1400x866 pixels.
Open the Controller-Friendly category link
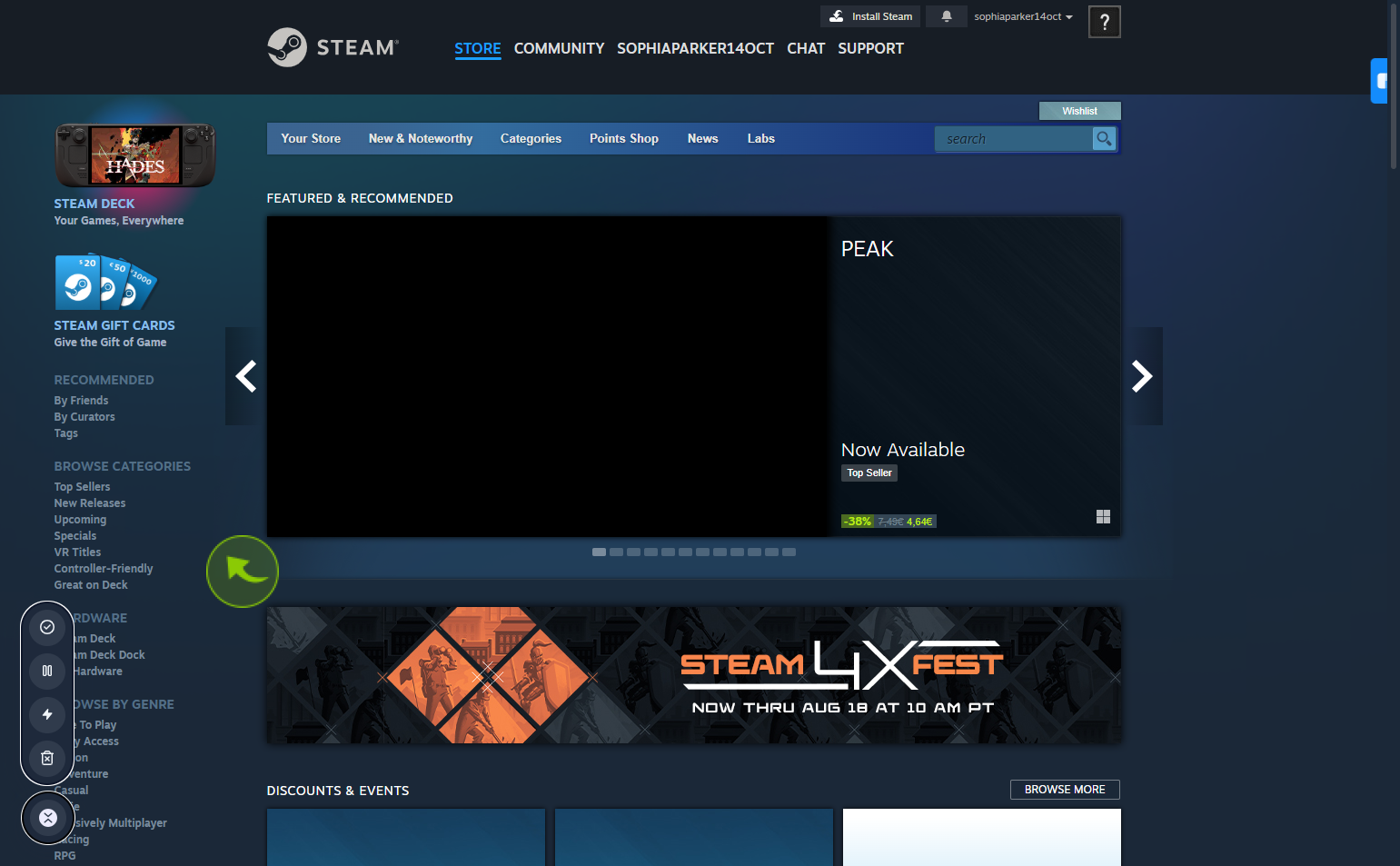104,569
